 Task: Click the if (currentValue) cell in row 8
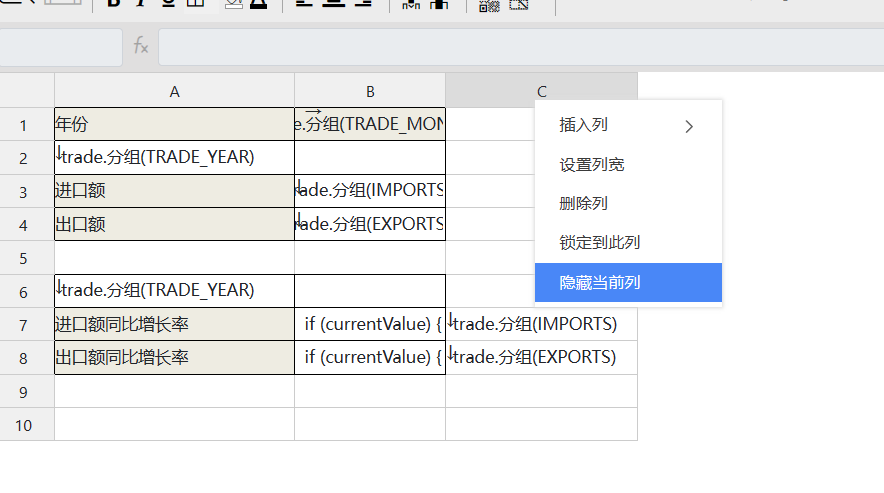[x=370, y=358]
